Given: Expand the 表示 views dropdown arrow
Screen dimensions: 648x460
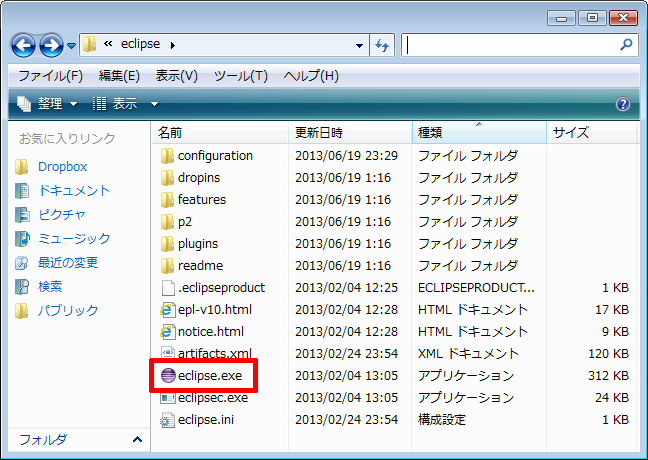Looking at the screenshot, I should (154, 104).
